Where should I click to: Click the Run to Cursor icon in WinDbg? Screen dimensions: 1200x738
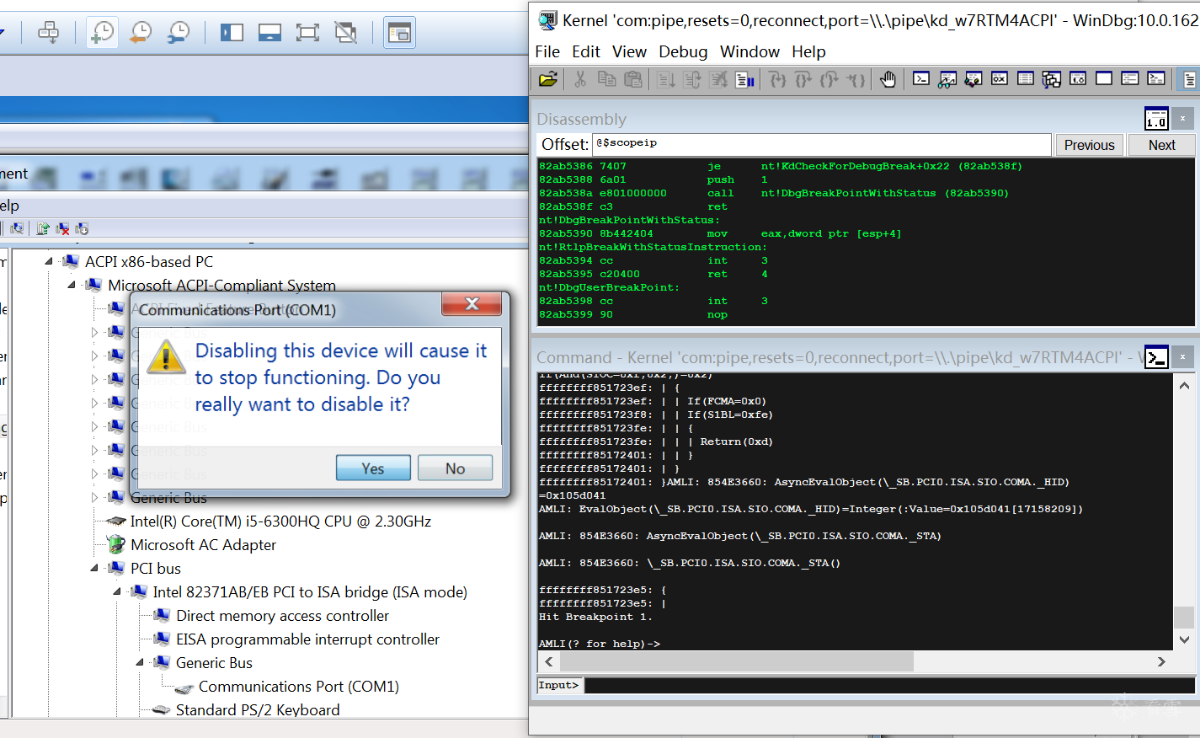tap(855, 80)
